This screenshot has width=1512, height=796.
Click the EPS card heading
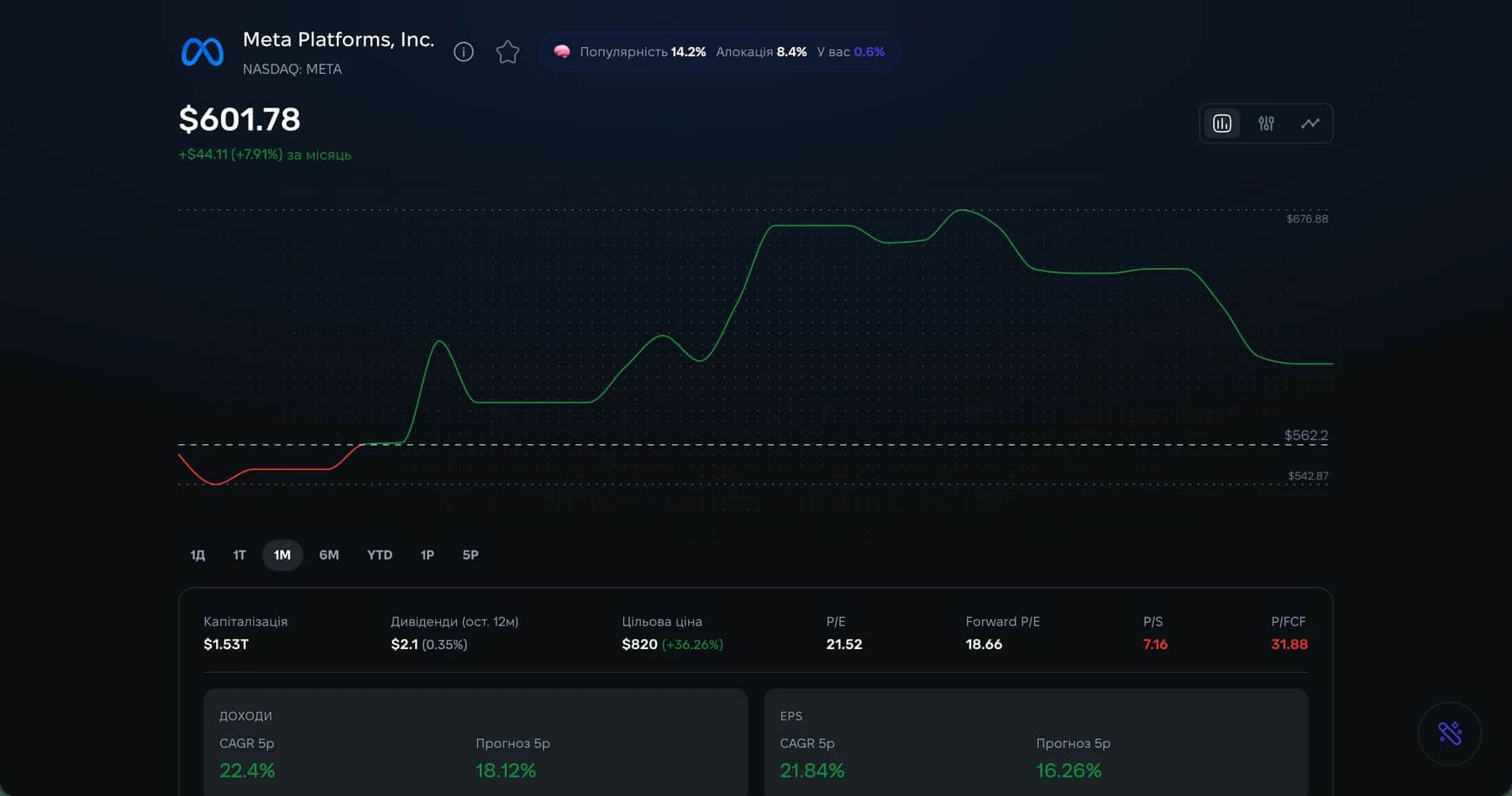[791, 716]
